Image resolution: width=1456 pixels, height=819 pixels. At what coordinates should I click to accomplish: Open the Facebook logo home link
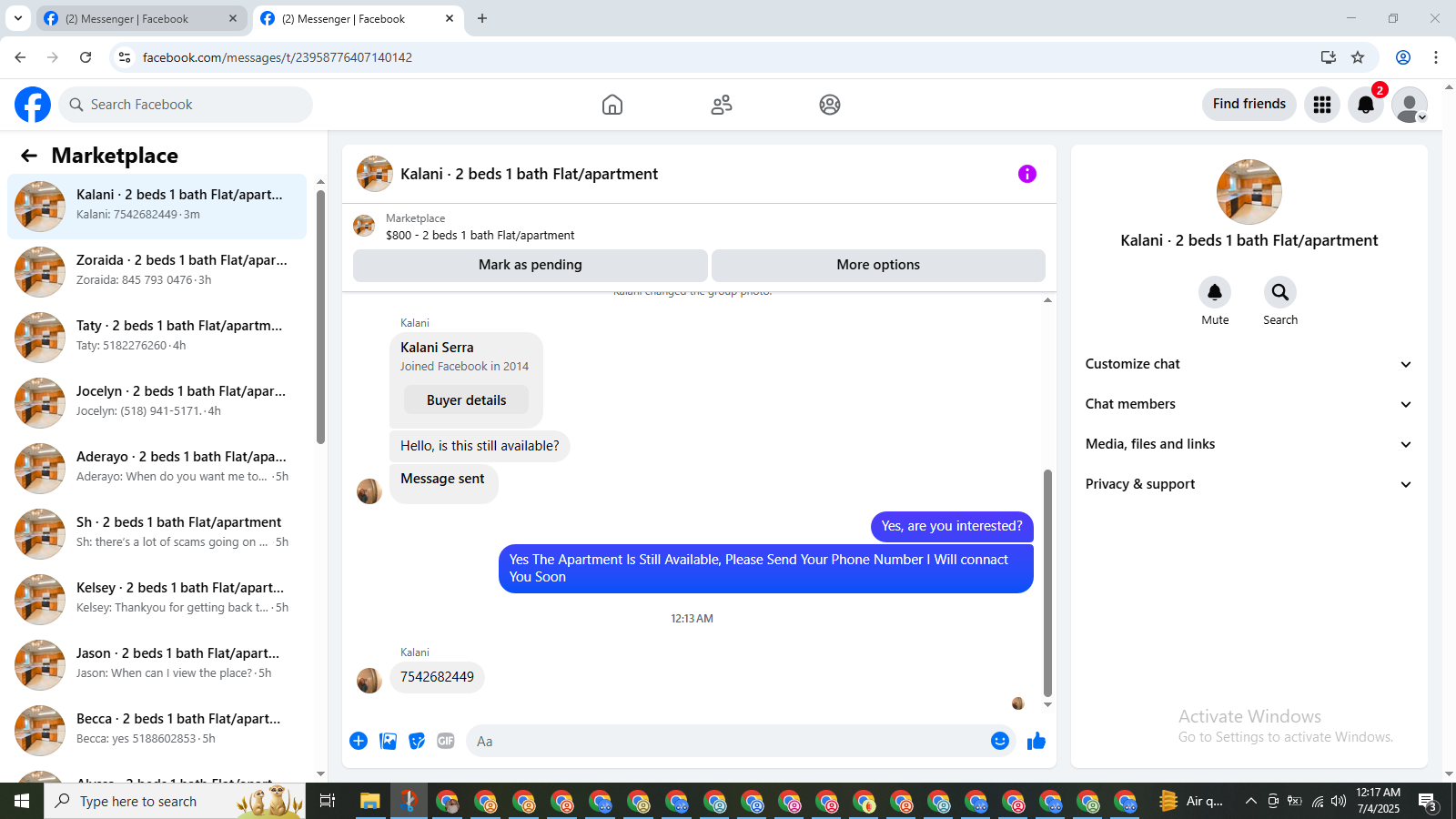33,105
